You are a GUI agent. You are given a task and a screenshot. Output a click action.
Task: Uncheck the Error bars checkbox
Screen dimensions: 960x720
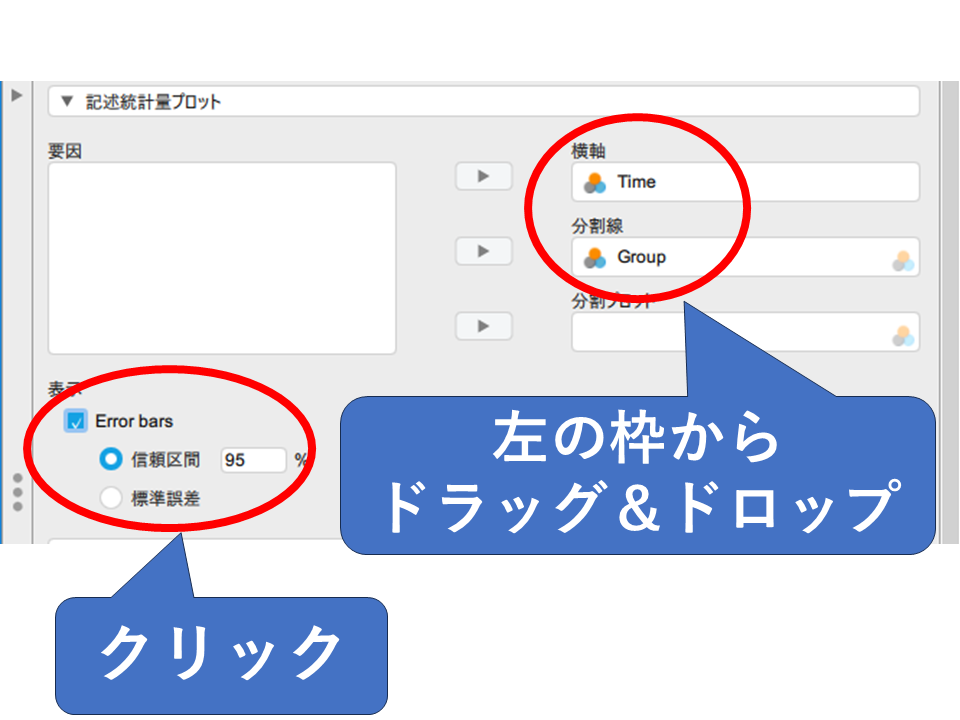coord(76,421)
